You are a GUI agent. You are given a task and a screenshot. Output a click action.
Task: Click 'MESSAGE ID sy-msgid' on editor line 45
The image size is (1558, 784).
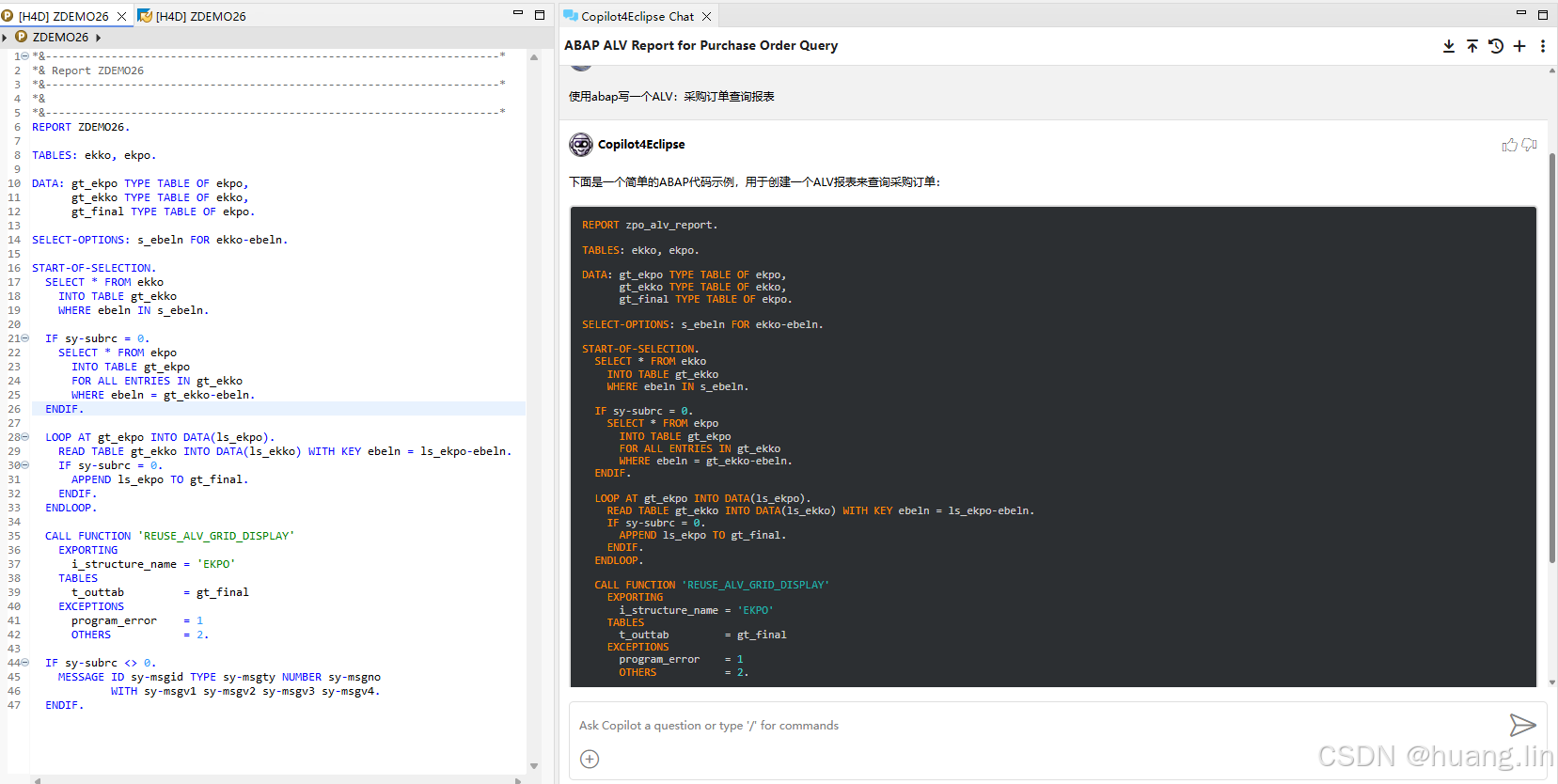[x=120, y=677]
